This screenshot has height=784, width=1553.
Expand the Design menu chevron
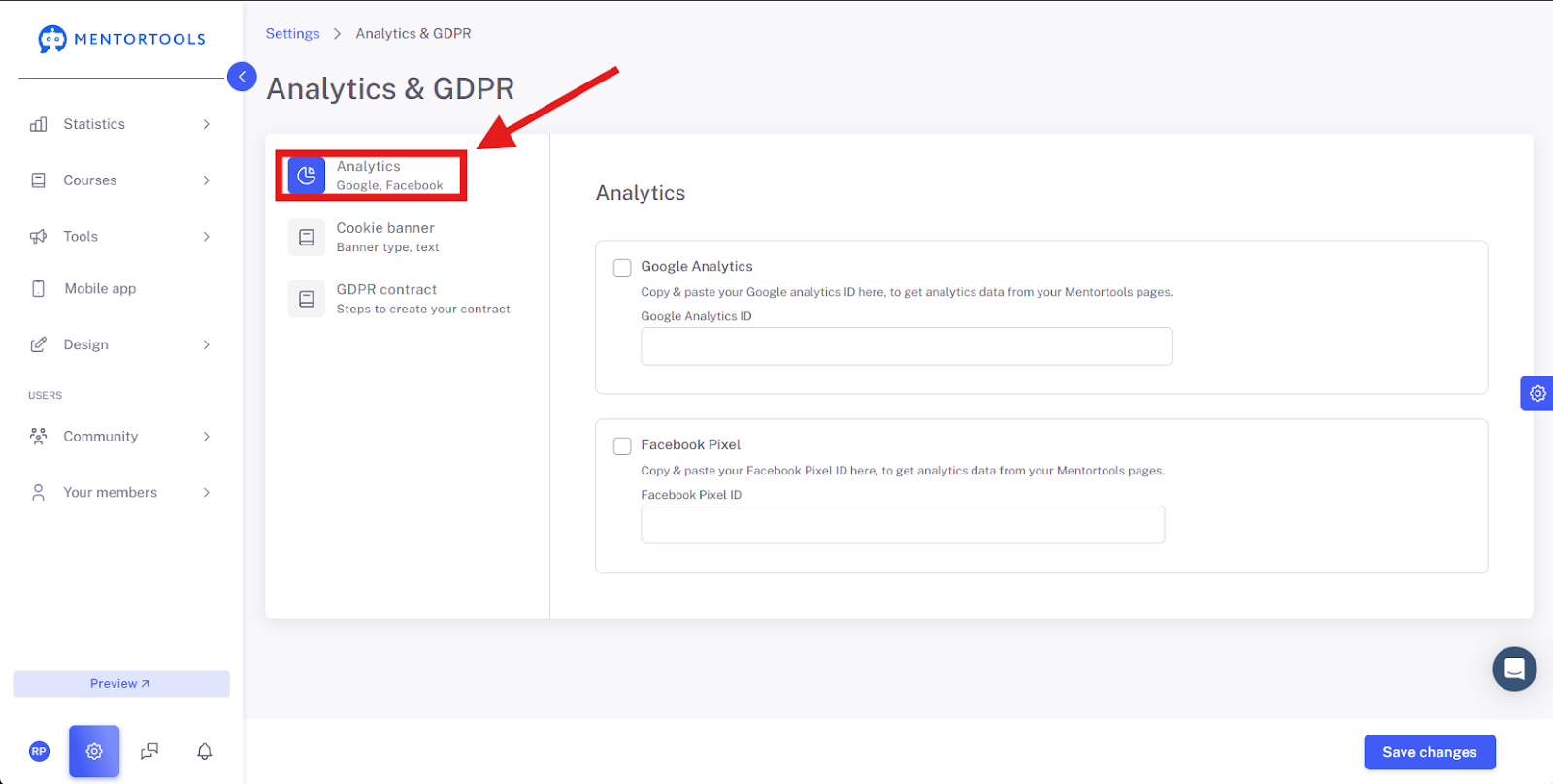(207, 344)
